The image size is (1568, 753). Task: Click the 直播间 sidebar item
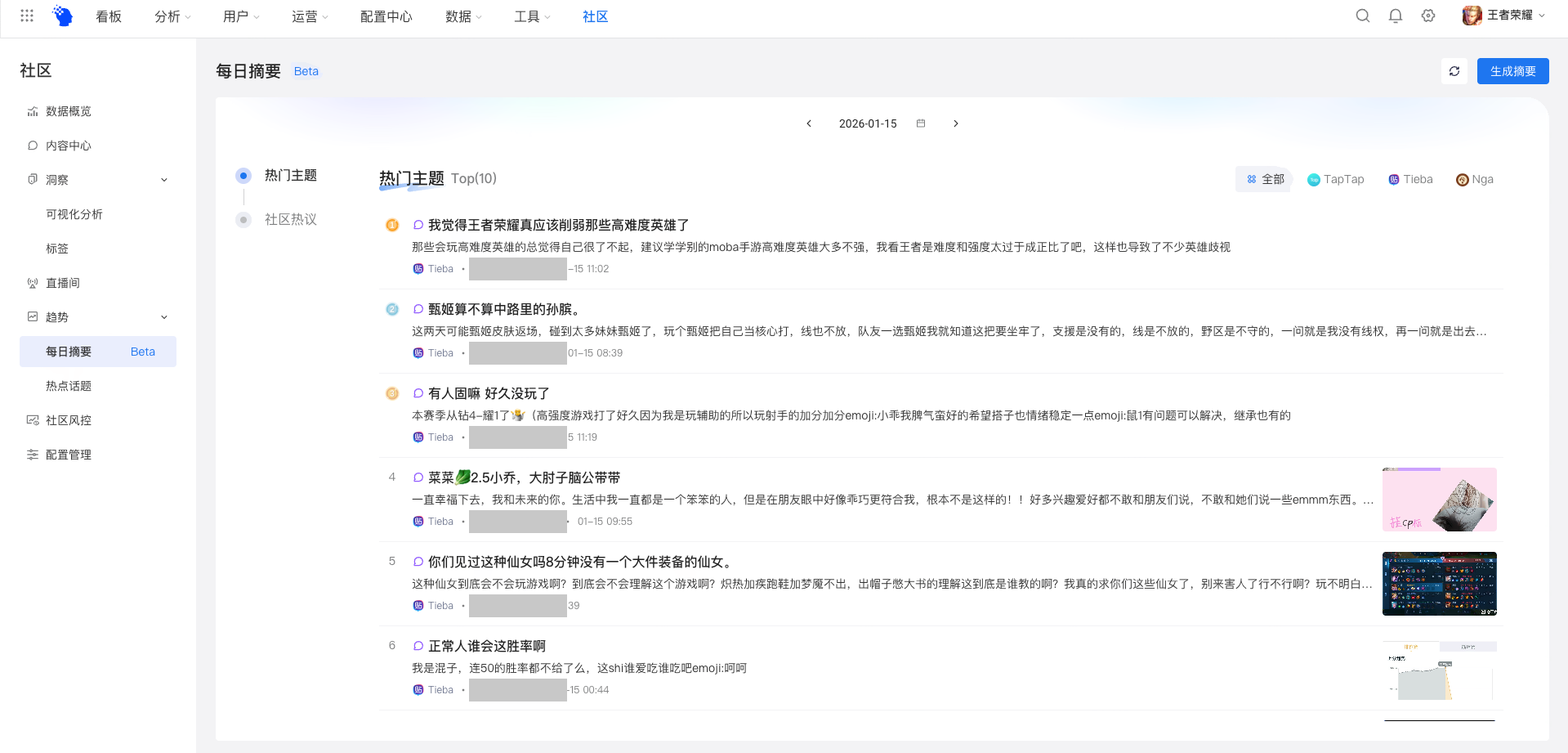point(98,283)
